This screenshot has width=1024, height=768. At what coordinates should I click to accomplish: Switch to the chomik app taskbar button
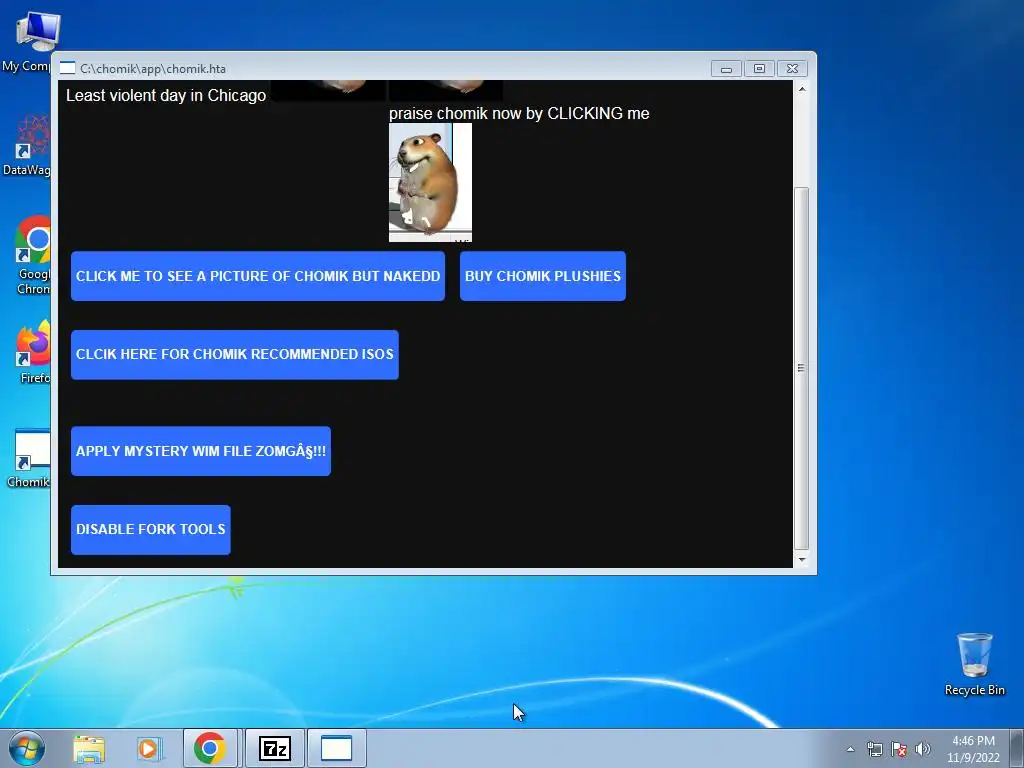point(336,748)
